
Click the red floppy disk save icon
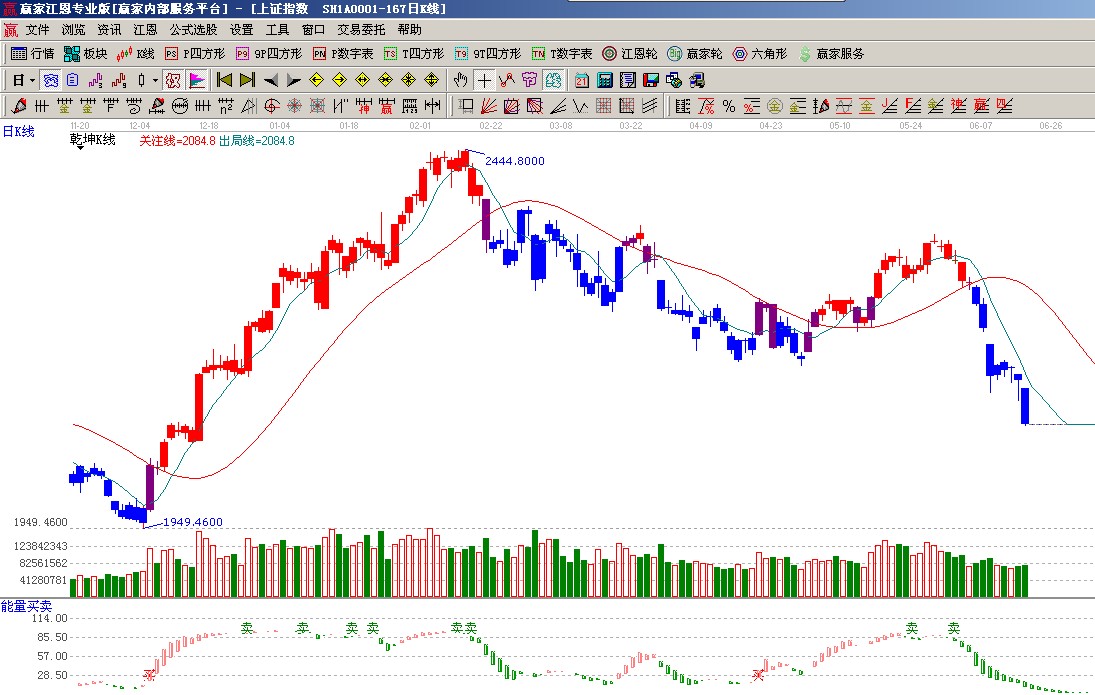coord(651,80)
